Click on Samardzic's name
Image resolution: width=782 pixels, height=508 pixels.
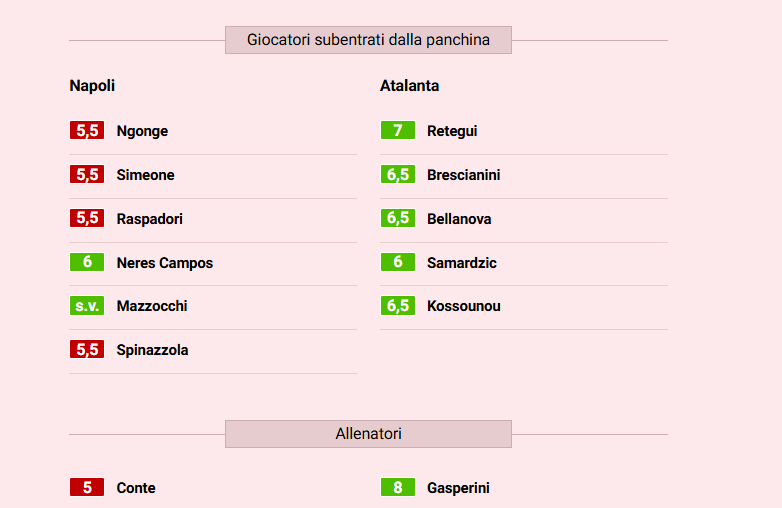[461, 263]
